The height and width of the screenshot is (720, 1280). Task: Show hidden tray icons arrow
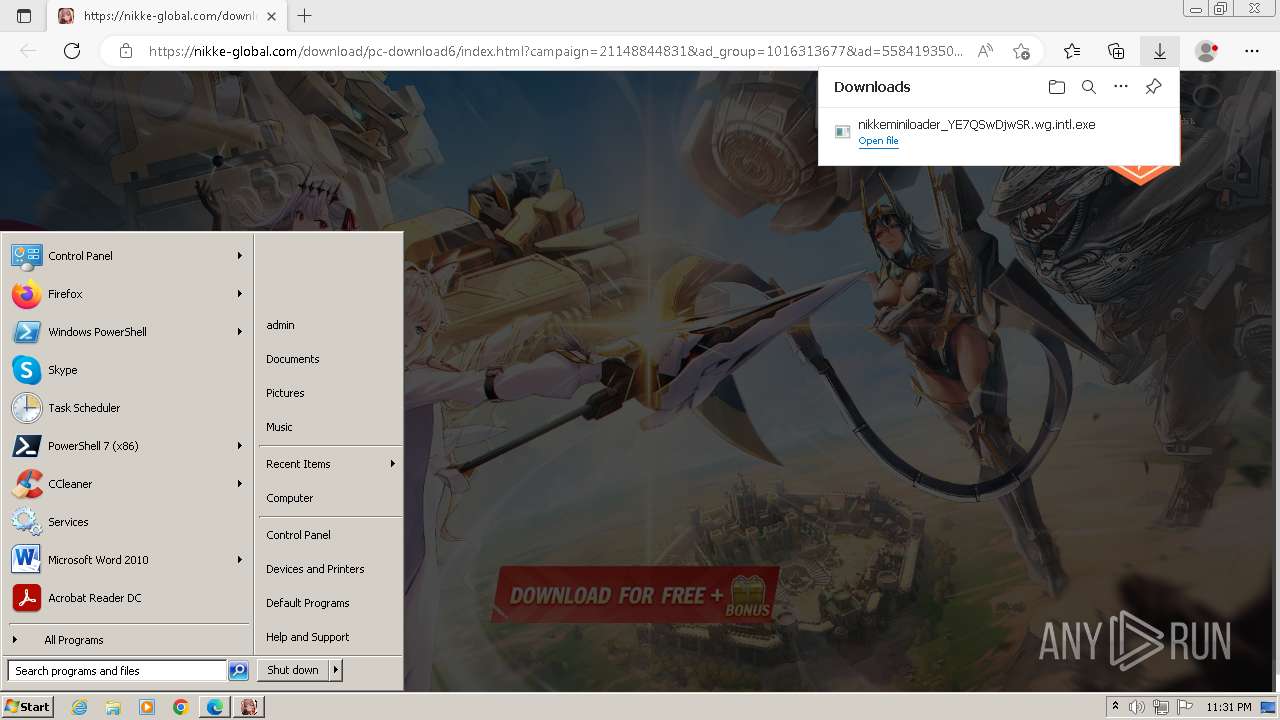tap(1115, 707)
